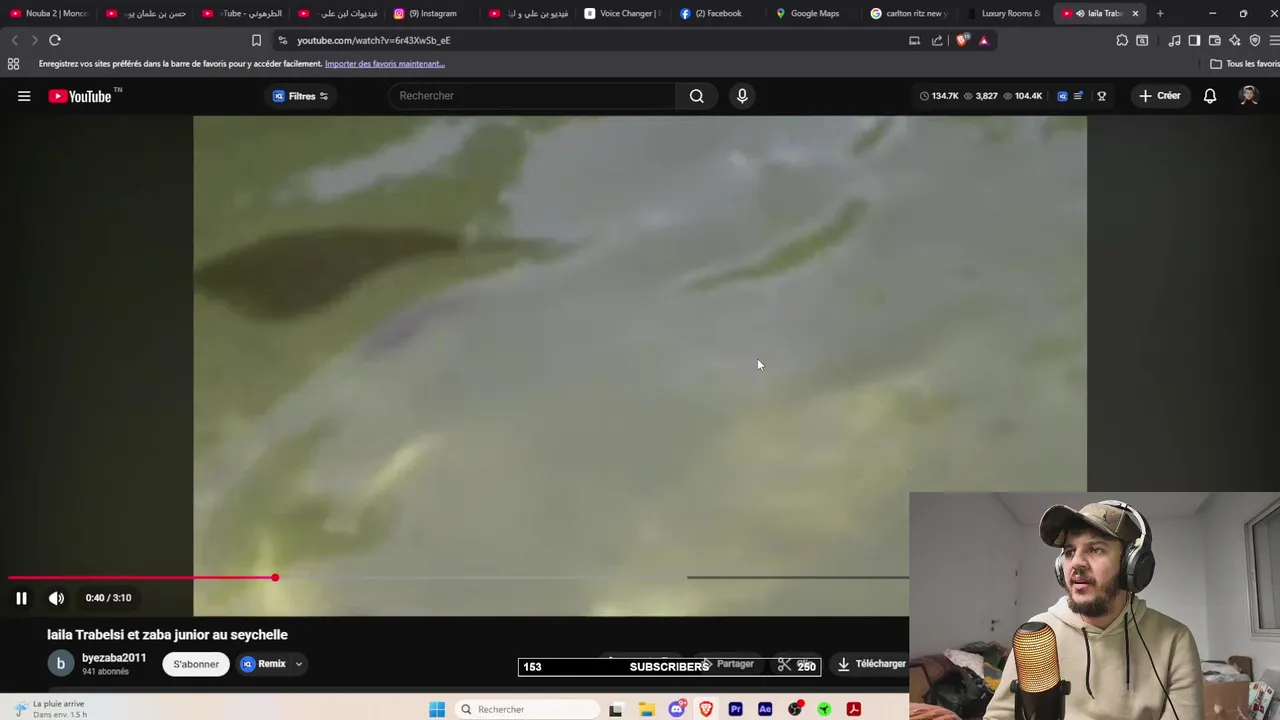
Task: Click the URL address bar
Action: coord(590,40)
